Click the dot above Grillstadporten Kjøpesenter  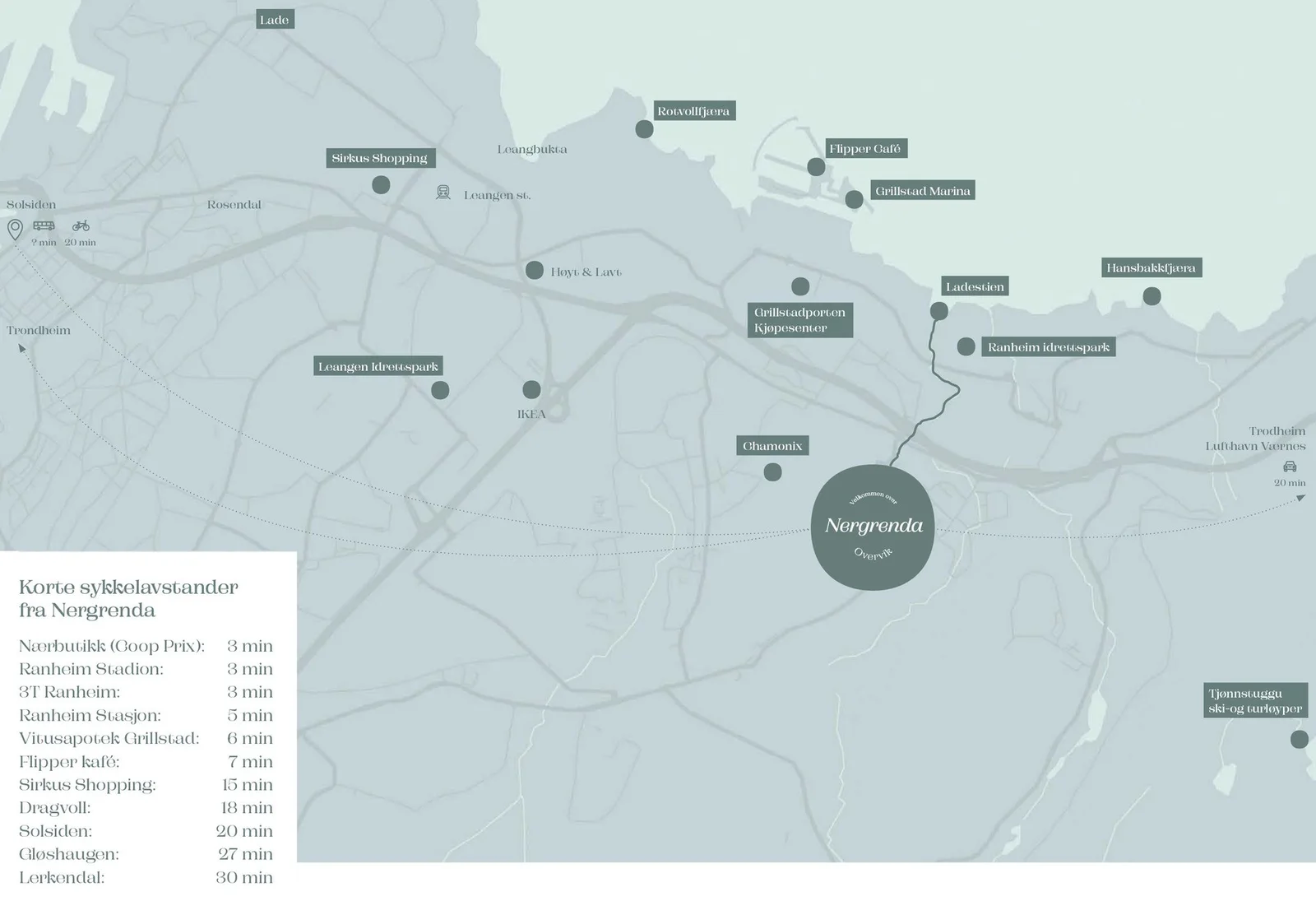[800, 286]
